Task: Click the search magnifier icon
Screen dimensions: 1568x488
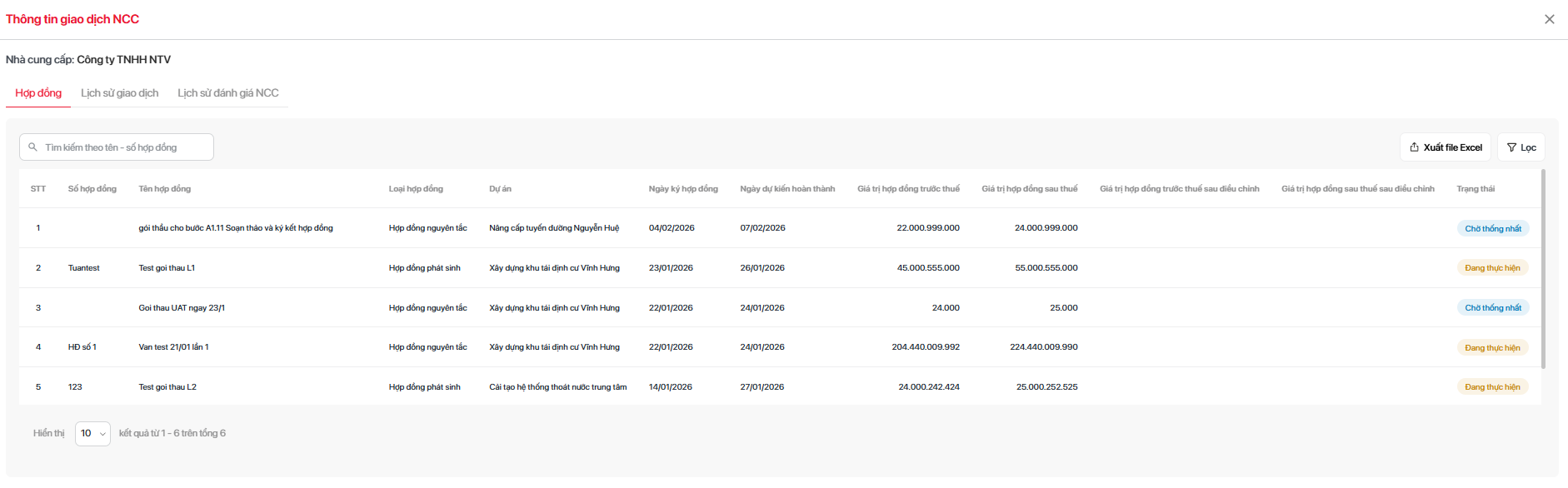Action: click(x=32, y=147)
